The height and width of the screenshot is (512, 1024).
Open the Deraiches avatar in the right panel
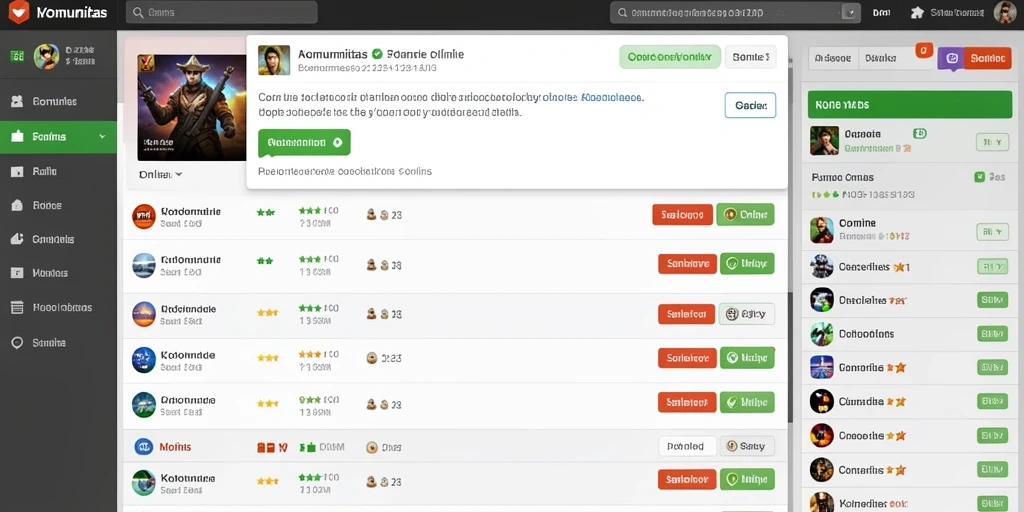tap(822, 300)
